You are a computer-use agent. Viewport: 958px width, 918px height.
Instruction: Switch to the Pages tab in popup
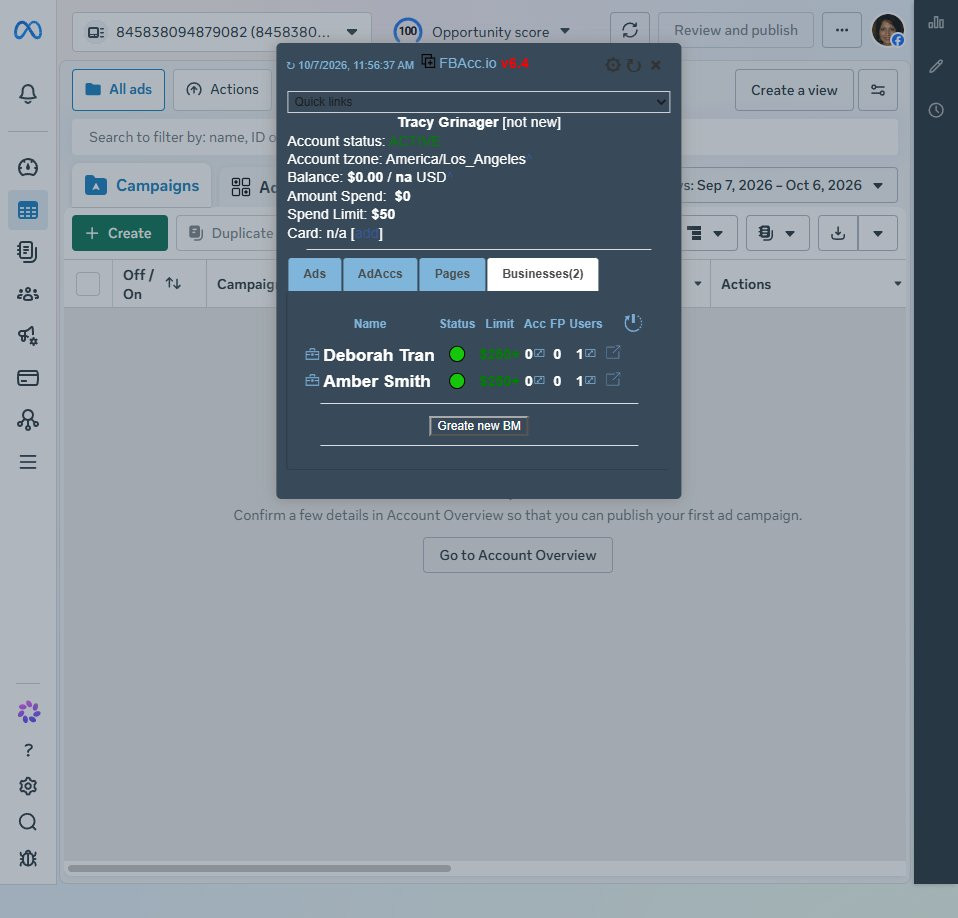[x=452, y=274]
